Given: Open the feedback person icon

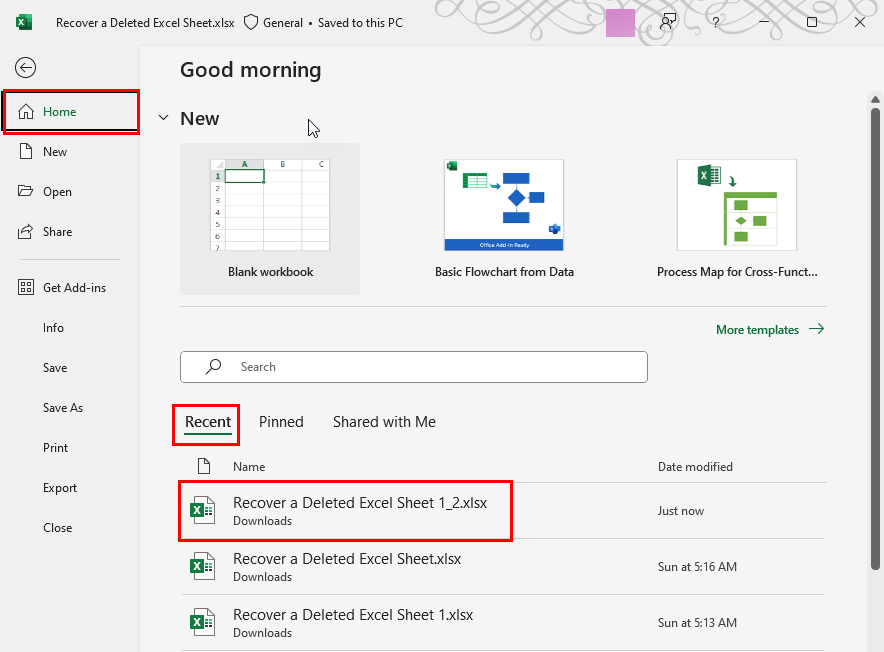Looking at the screenshot, I should click(668, 23).
